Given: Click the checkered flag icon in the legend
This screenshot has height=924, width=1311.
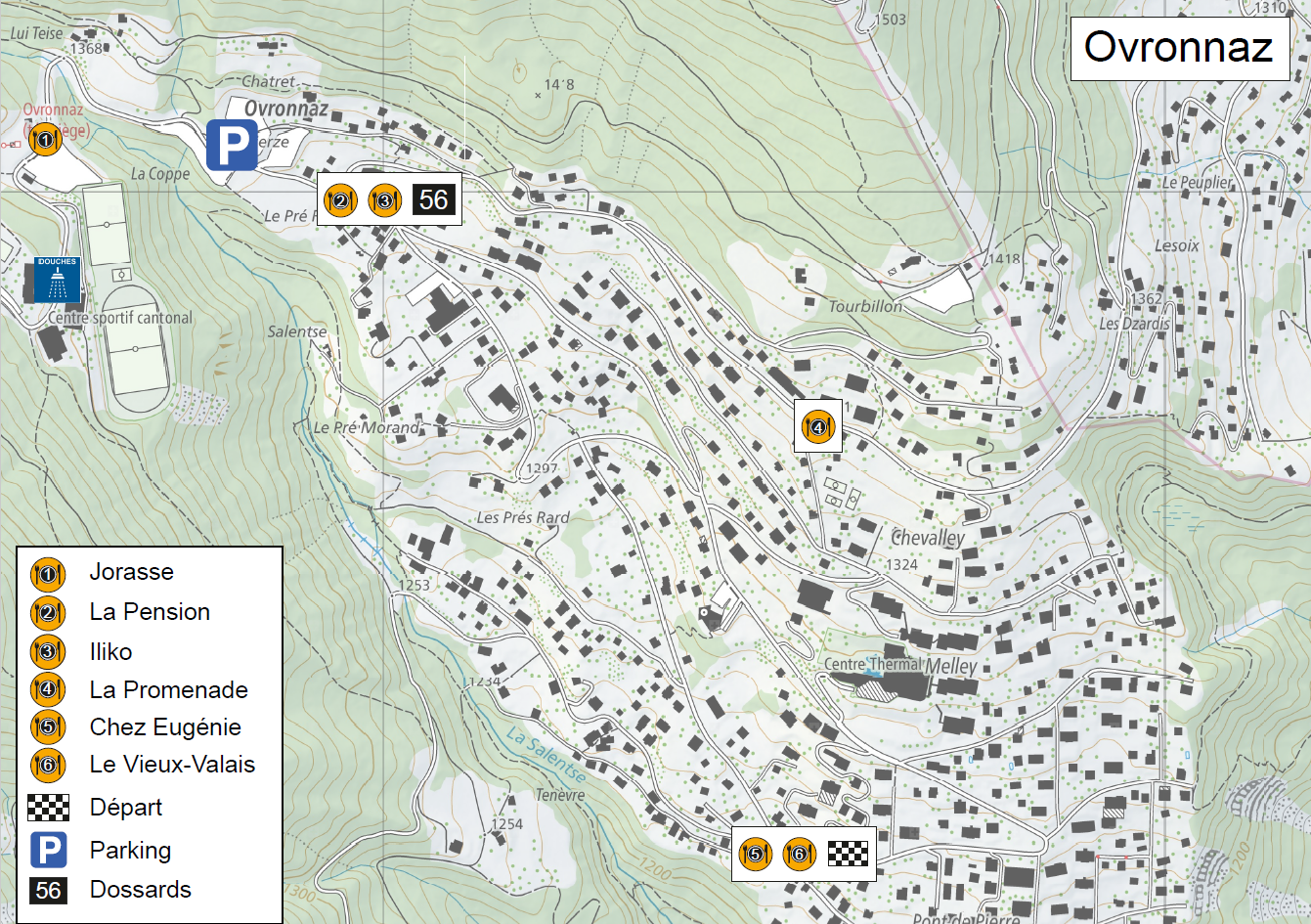Looking at the screenshot, I should click(48, 807).
